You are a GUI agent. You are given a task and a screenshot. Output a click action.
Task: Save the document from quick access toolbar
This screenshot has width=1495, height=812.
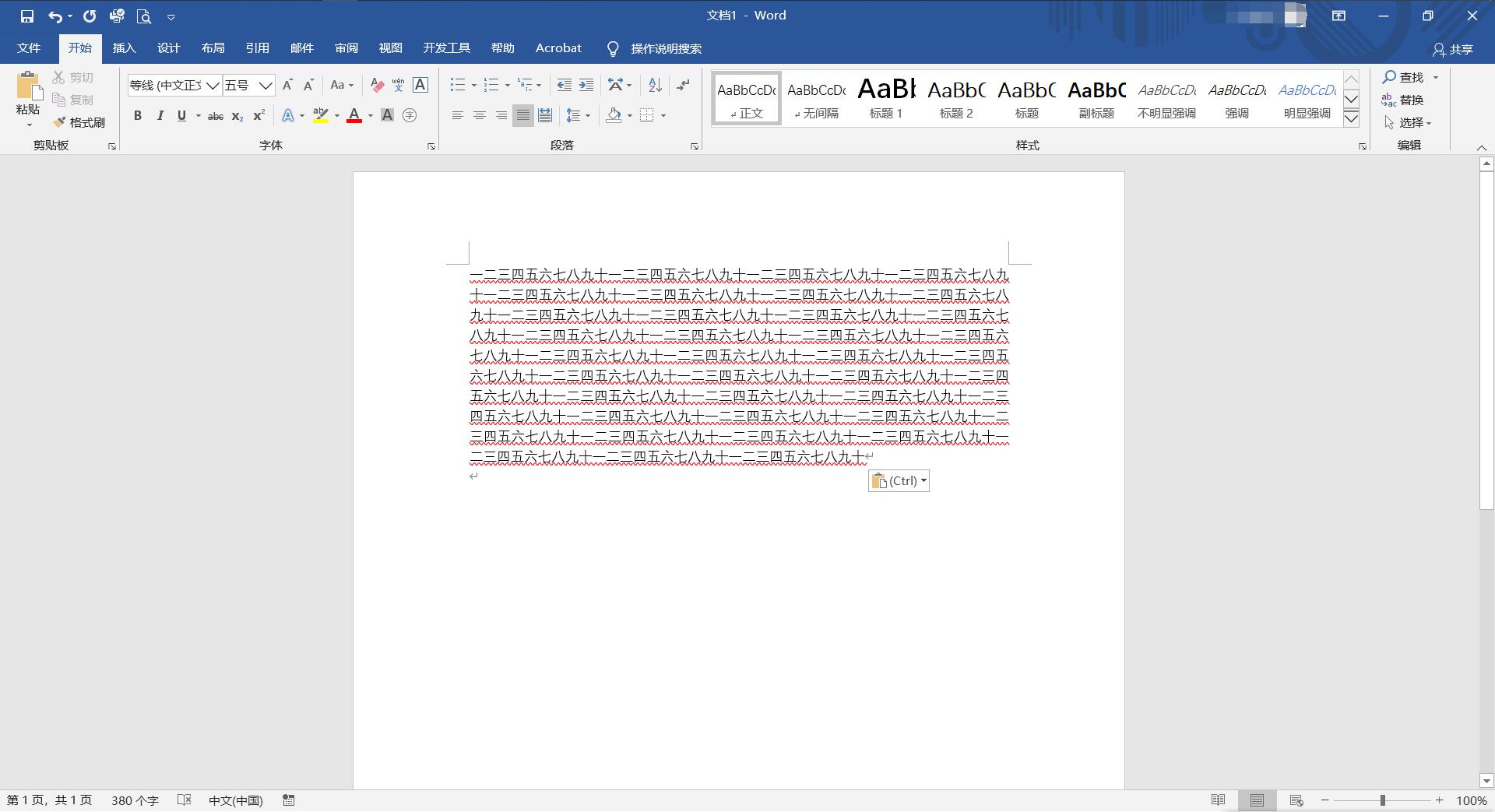pyautogui.click(x=27, y=16)
